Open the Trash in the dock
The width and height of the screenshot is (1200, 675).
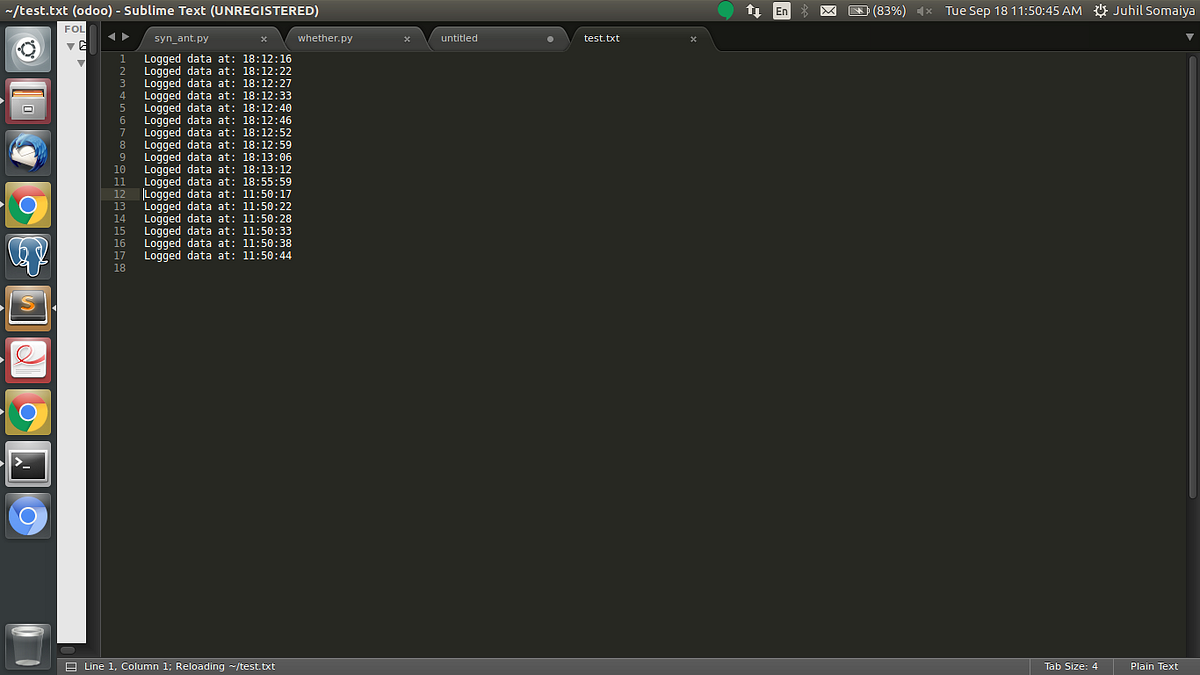click(x=28, y=645)
